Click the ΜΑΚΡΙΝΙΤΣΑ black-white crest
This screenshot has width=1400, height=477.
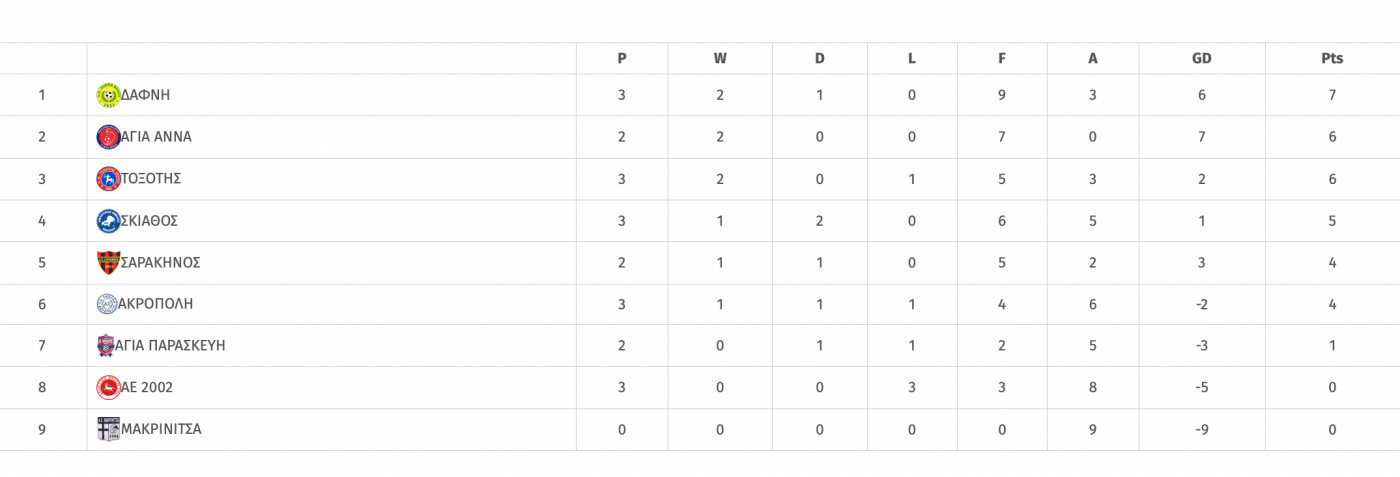tap(108, 430)
